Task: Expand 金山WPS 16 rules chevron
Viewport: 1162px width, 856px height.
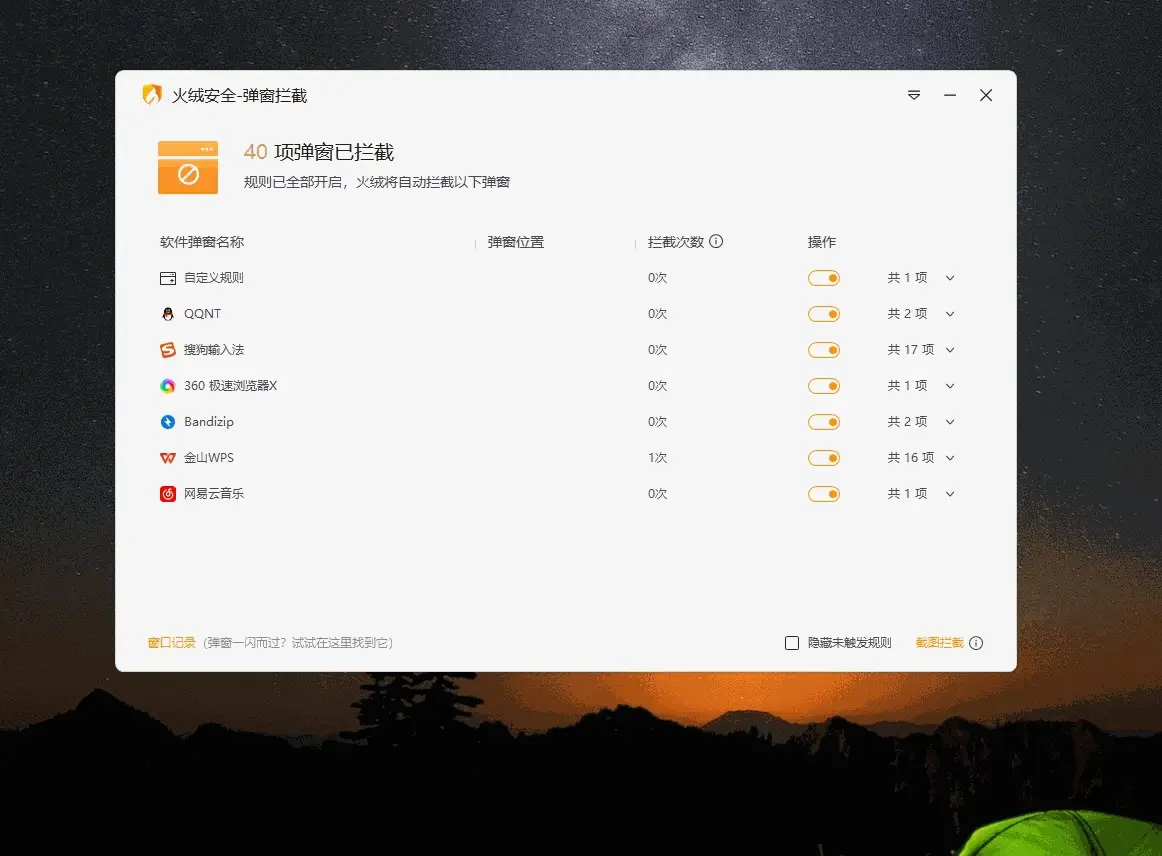Action: click(950, 458)
